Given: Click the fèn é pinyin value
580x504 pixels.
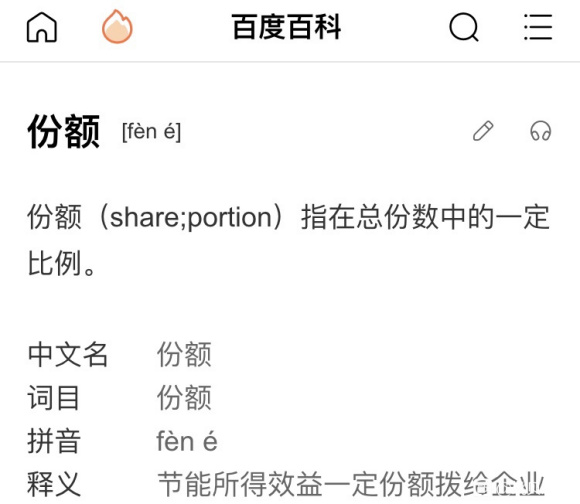Looking at the screenshot, I should coord(187,441).
